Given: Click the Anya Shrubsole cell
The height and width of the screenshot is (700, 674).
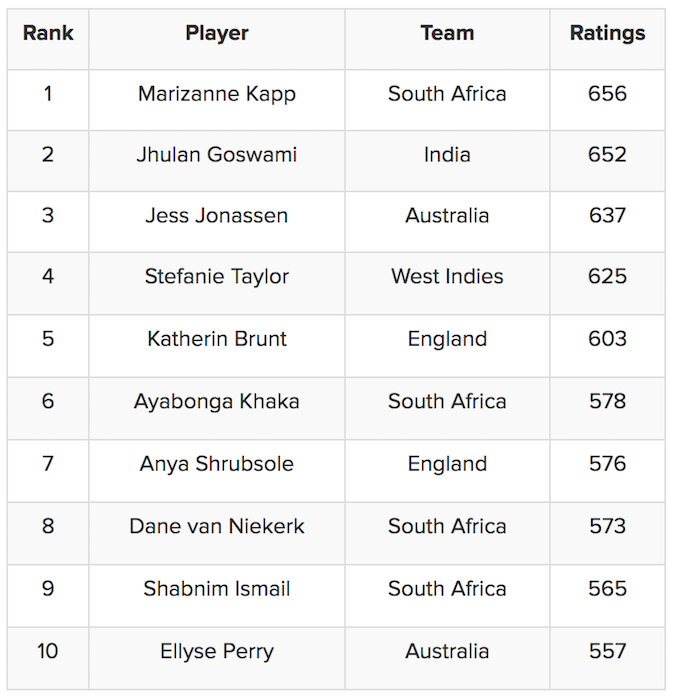Looking at the screenshot, I should tap(217, 464).
